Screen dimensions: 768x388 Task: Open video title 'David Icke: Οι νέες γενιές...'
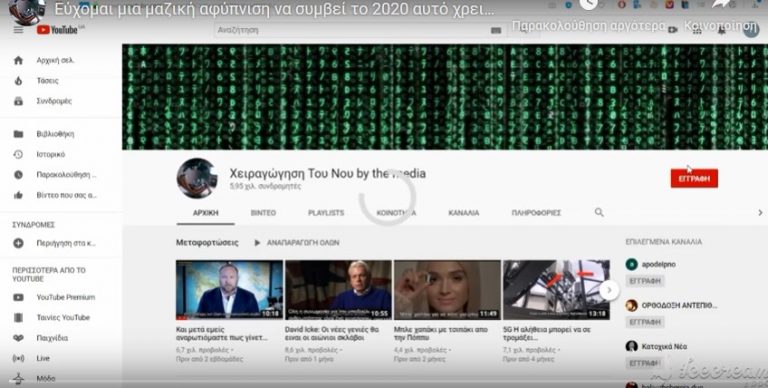332,334
